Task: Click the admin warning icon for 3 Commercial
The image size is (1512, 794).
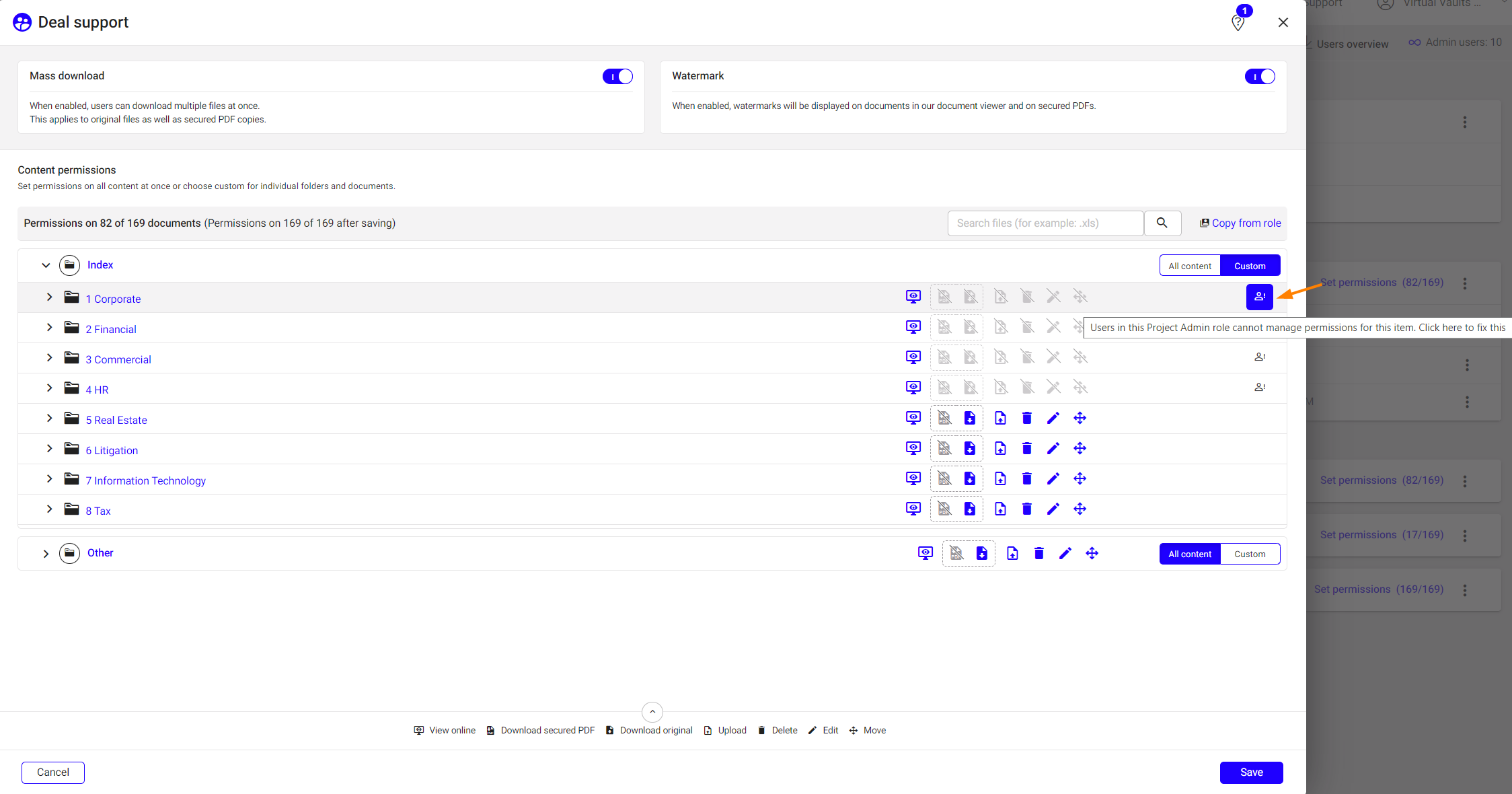Action: pos(1259,357)
